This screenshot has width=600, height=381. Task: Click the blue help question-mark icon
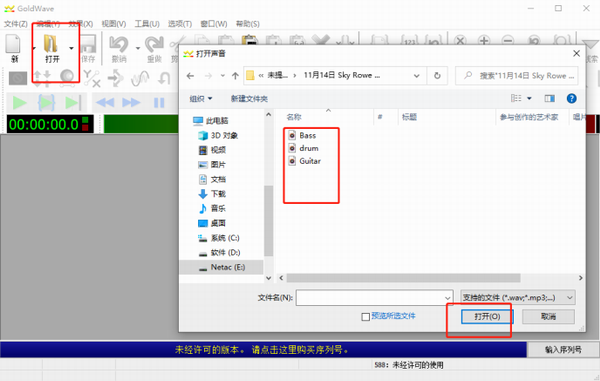571,99
